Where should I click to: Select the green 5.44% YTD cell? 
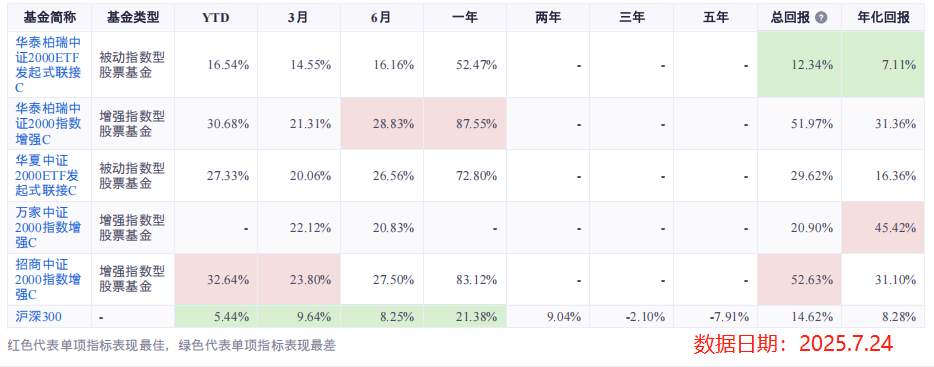click(x=216, y=317)
